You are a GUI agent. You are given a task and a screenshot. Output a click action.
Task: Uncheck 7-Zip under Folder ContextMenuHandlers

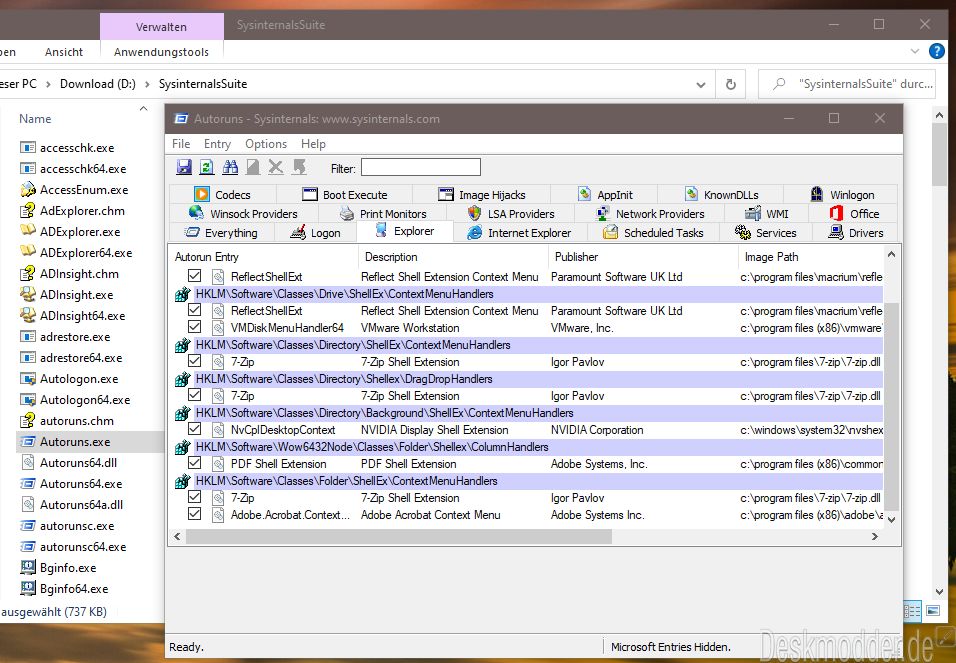point(194,497)
